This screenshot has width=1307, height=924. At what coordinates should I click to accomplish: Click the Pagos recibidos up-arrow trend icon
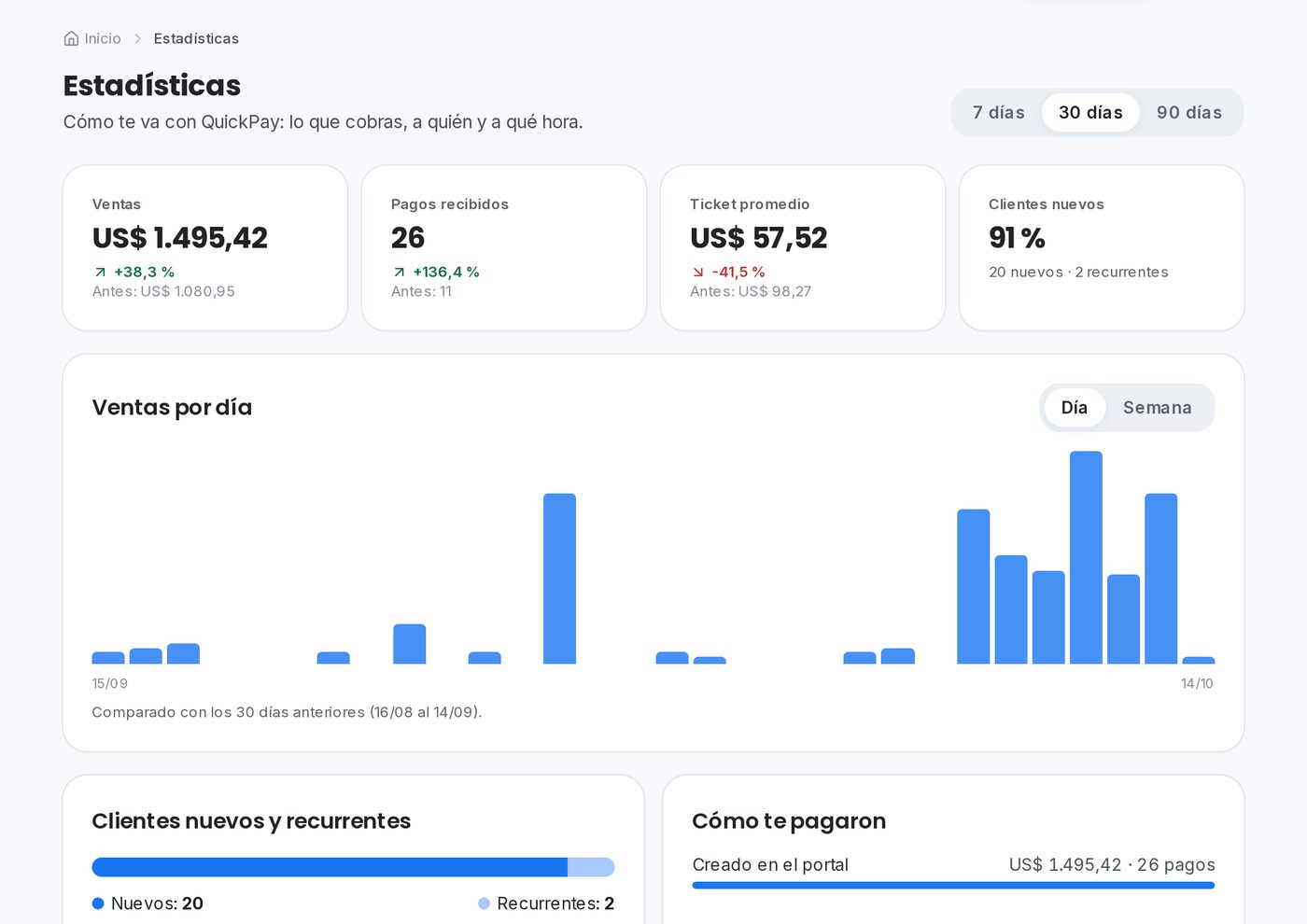click(399, 273)
